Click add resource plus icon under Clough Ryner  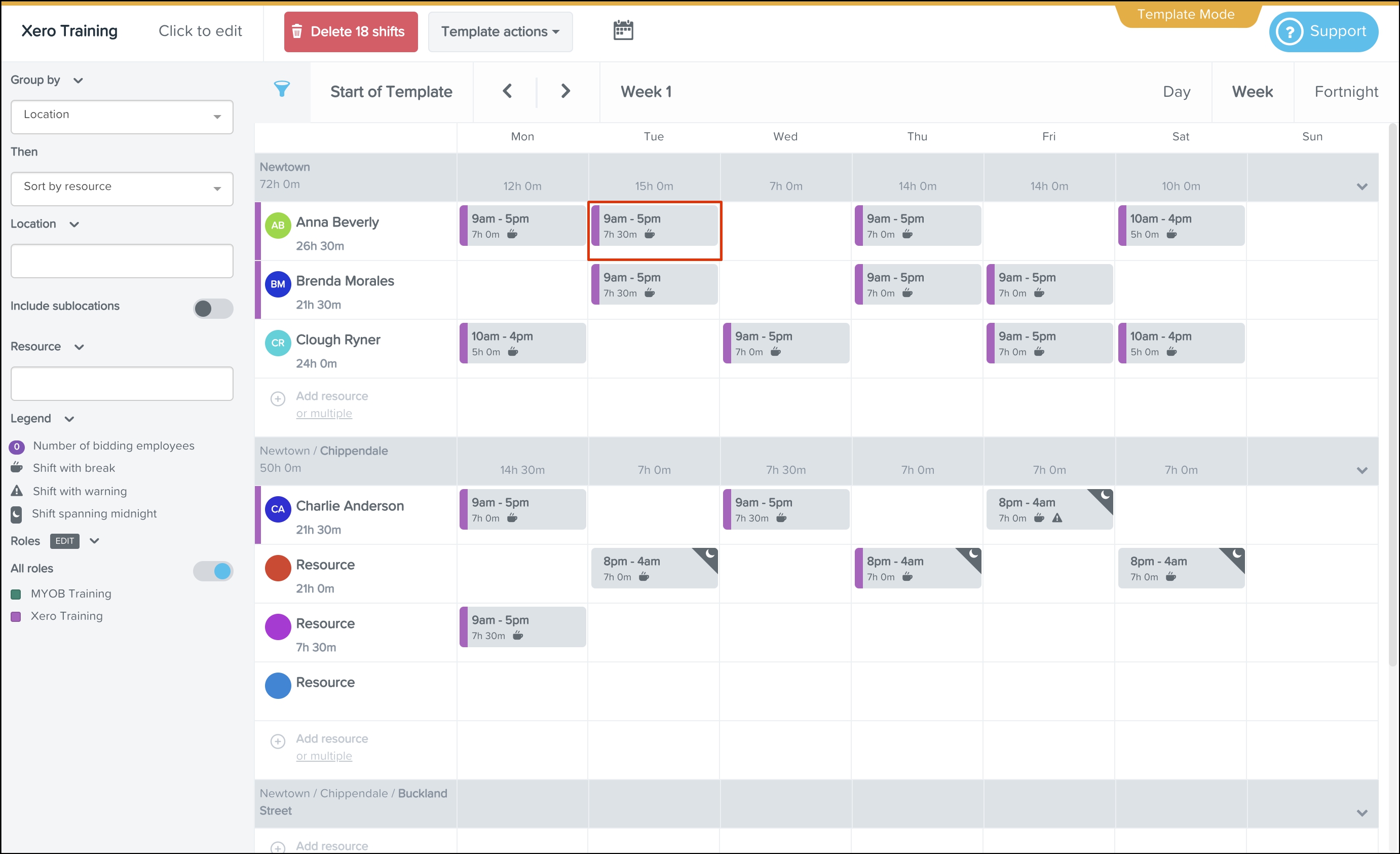(278, 399)
